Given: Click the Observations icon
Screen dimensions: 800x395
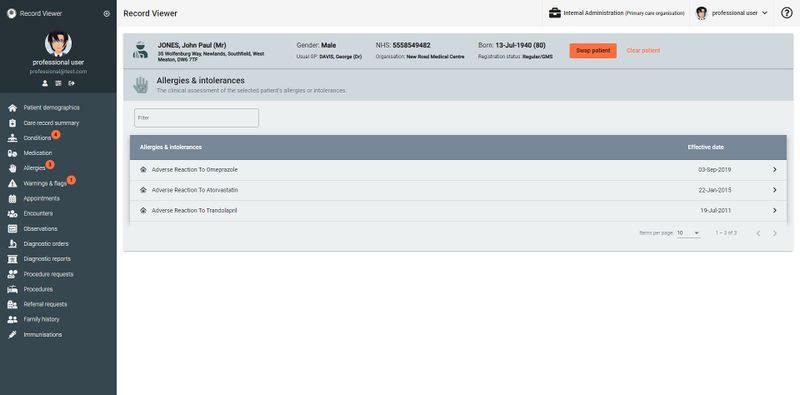Looking at the screenshot, I should click(13, 229).
